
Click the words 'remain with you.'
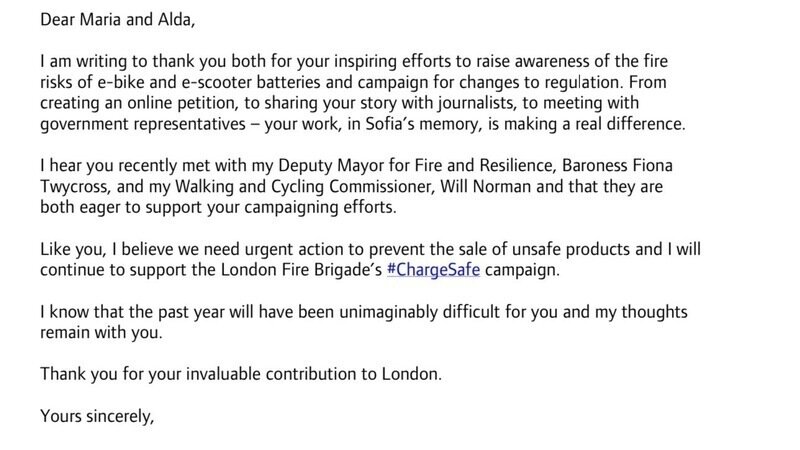click(99, 334)
